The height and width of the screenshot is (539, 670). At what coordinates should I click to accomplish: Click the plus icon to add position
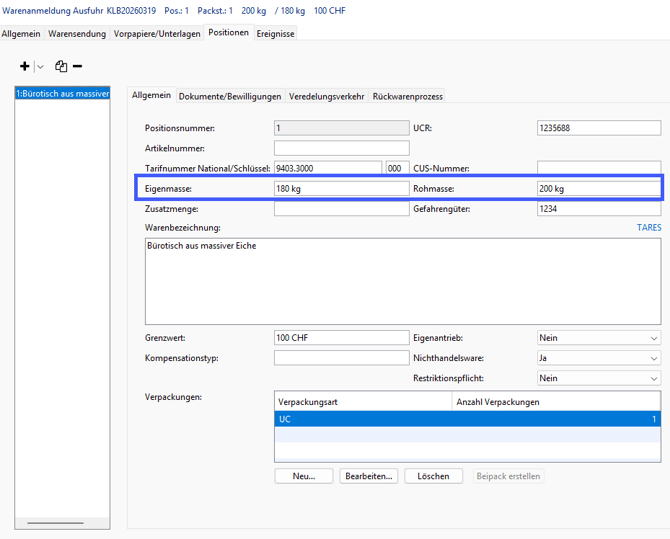[25, 66]
